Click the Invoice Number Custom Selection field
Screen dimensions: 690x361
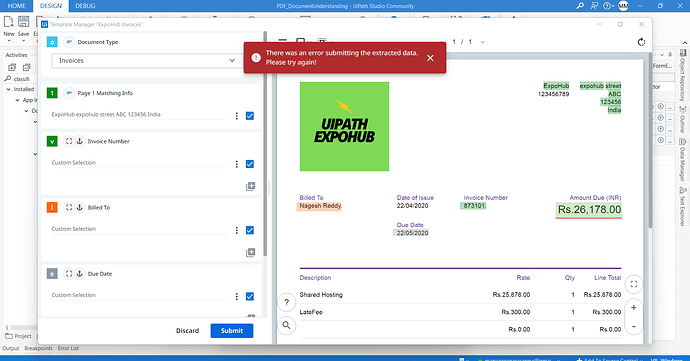click(x=139, y=163)
